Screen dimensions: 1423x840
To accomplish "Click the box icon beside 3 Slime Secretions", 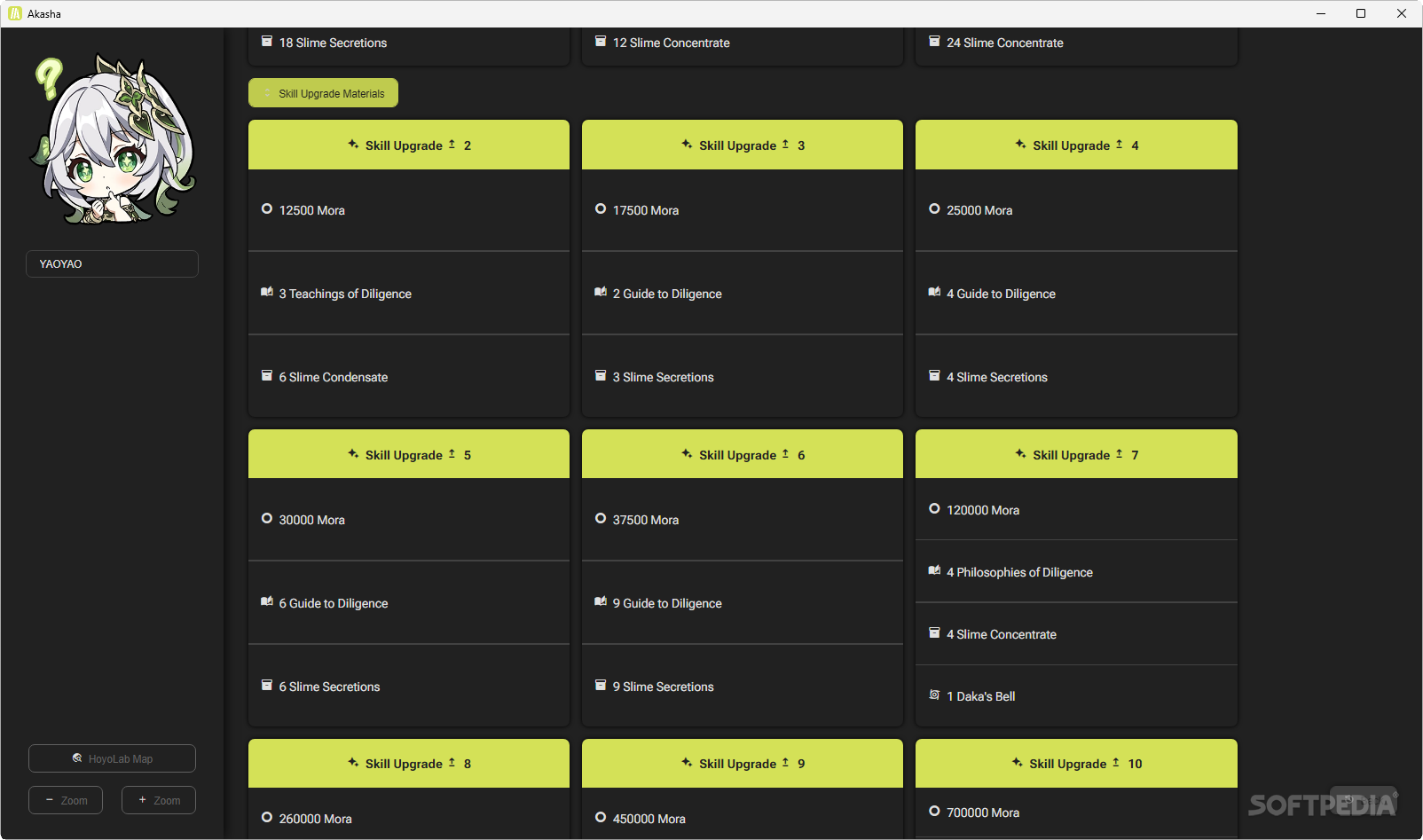I will pyautogui.click(x=601, y=375).
